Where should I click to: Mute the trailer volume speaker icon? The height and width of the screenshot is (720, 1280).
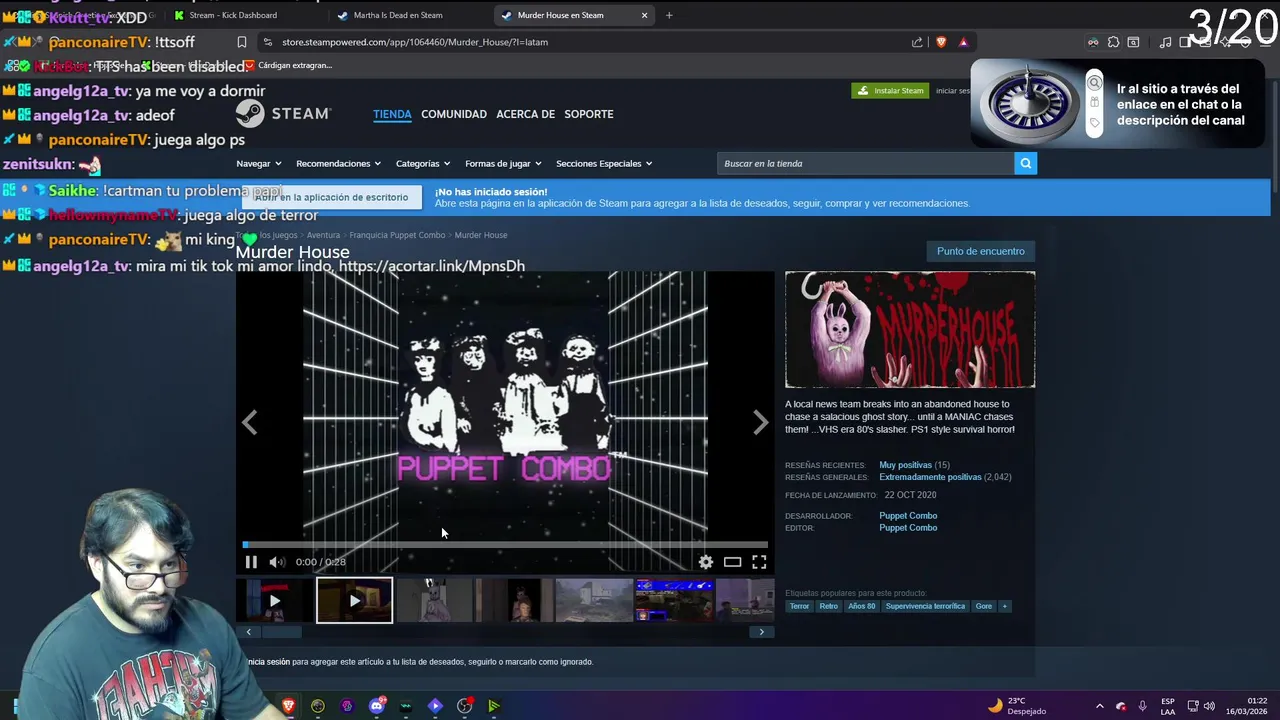[x=277, y=562]
